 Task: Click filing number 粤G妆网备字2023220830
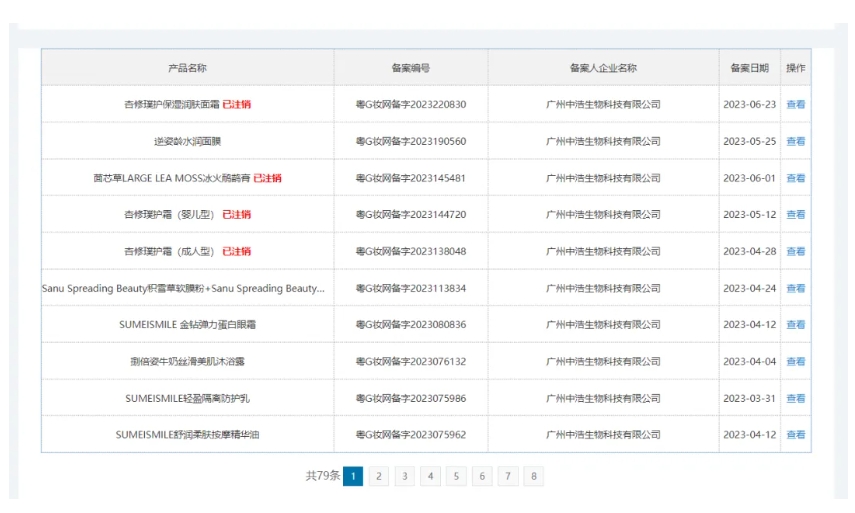click(411, 104)
